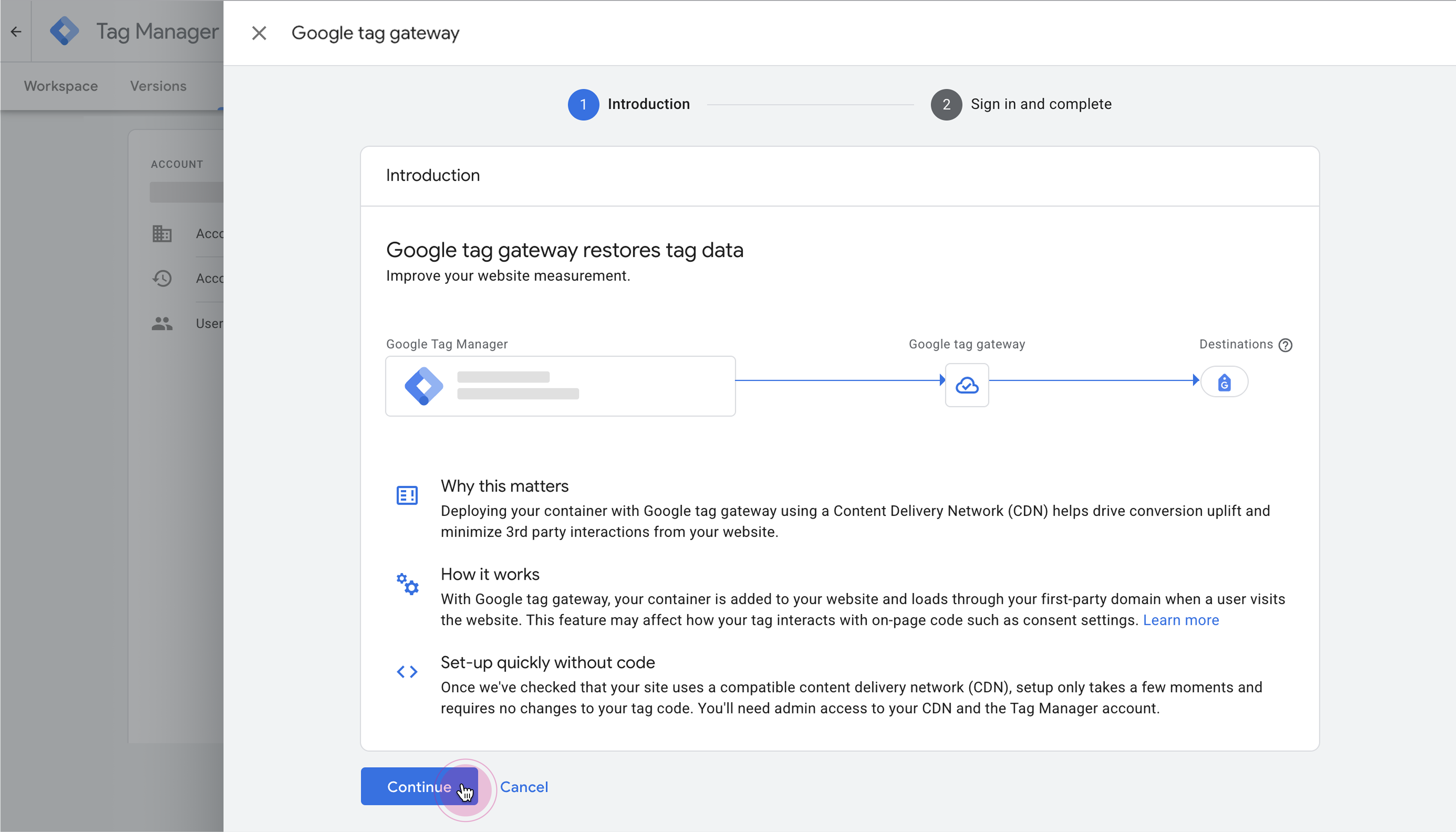Click the Google tag gateway cloud icon
Viewport: 1456px width, 832px height.
966,385
